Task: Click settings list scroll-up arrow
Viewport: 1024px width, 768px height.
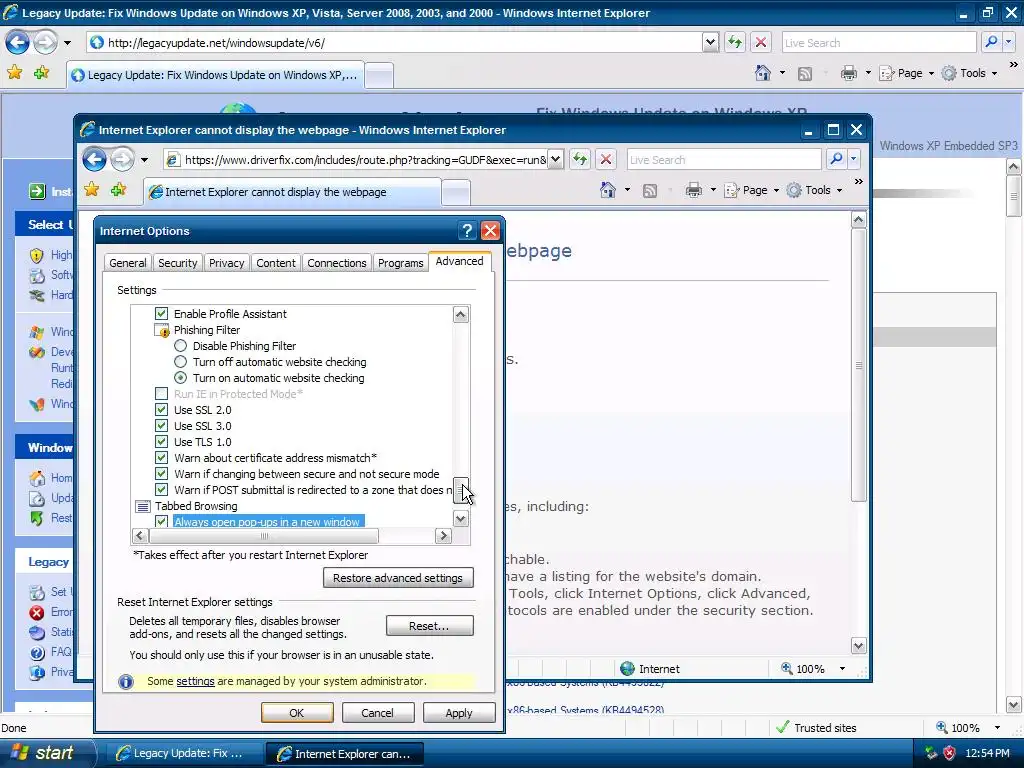Action: point(460,315)
